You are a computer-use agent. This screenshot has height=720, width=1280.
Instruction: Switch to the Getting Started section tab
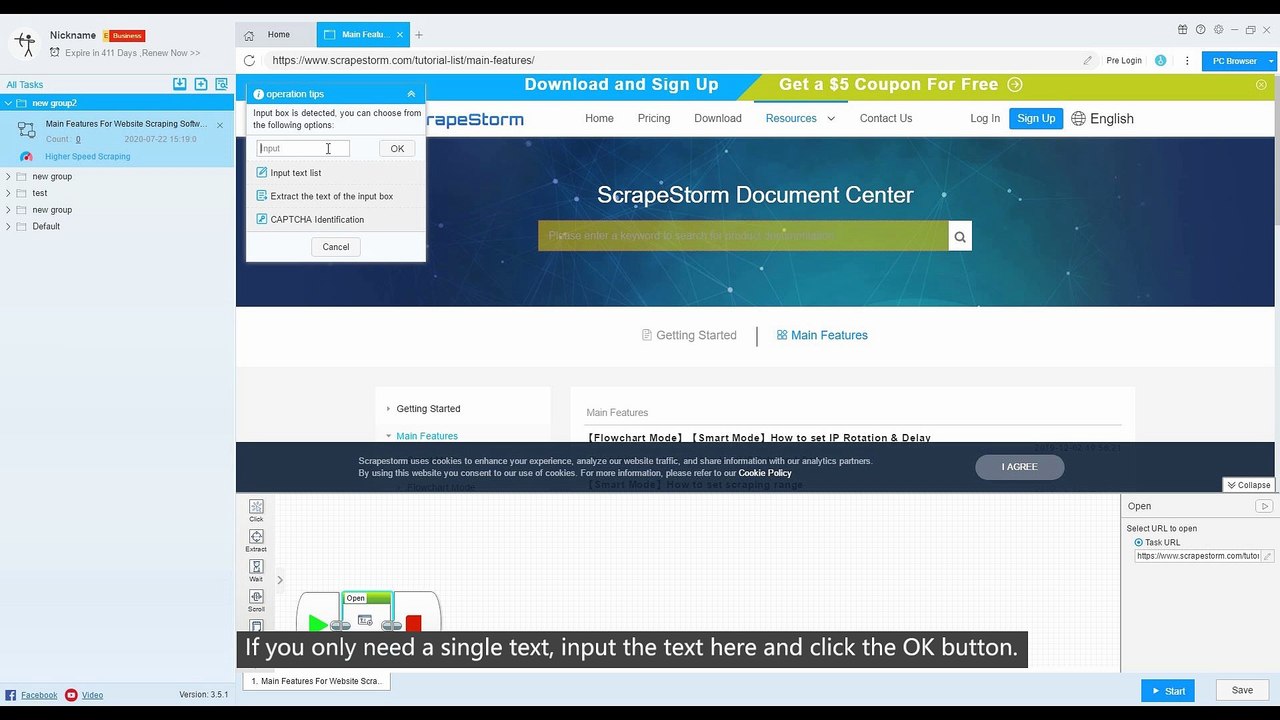pyautogui.click(x=689, y=335)
